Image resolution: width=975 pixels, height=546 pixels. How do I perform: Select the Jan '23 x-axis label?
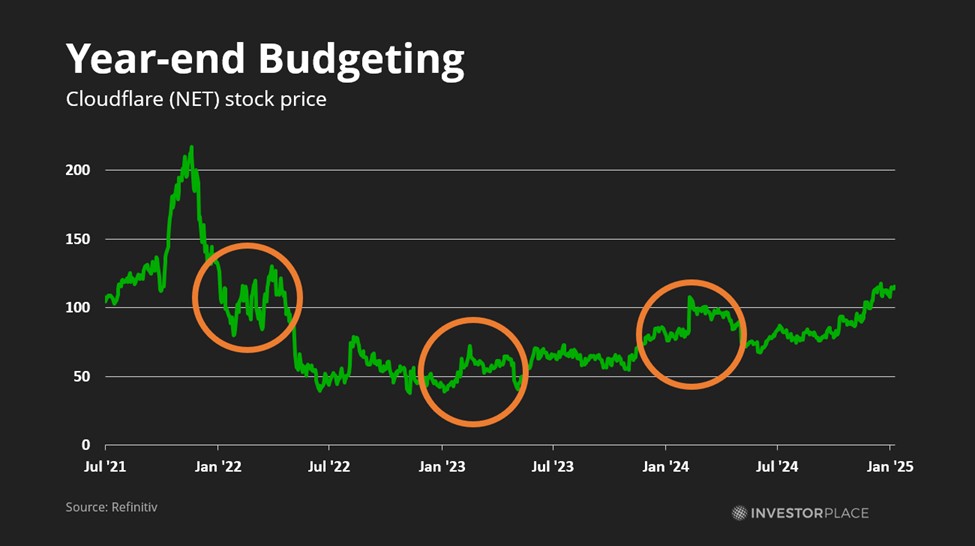point(441,466)
